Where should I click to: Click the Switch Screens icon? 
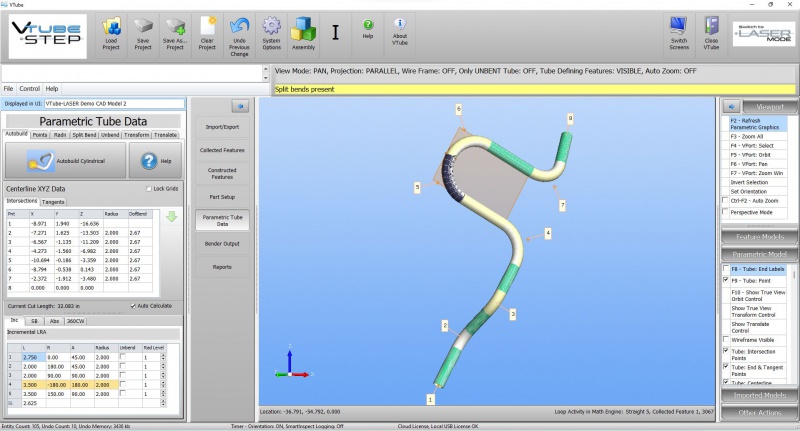[x=679, y=26]
